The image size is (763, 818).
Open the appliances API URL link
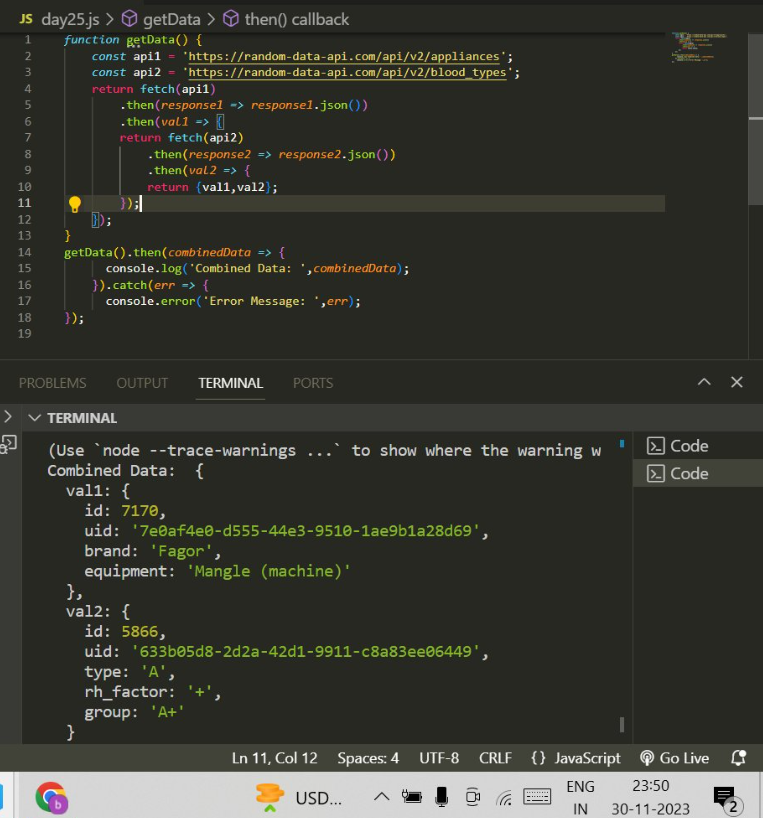tap(344, 56)
